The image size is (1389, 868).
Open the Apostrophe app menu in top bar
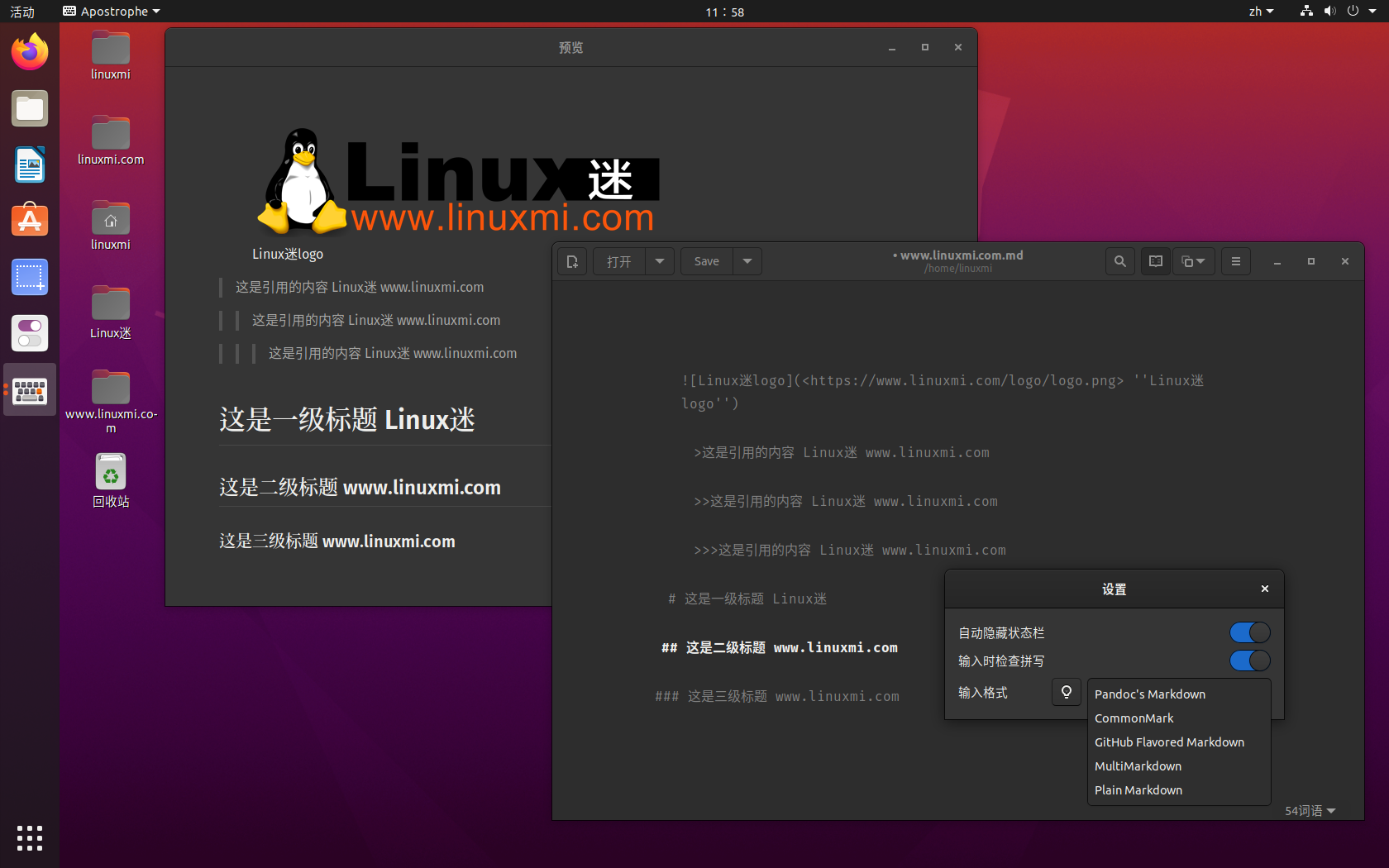pos(112,12)
